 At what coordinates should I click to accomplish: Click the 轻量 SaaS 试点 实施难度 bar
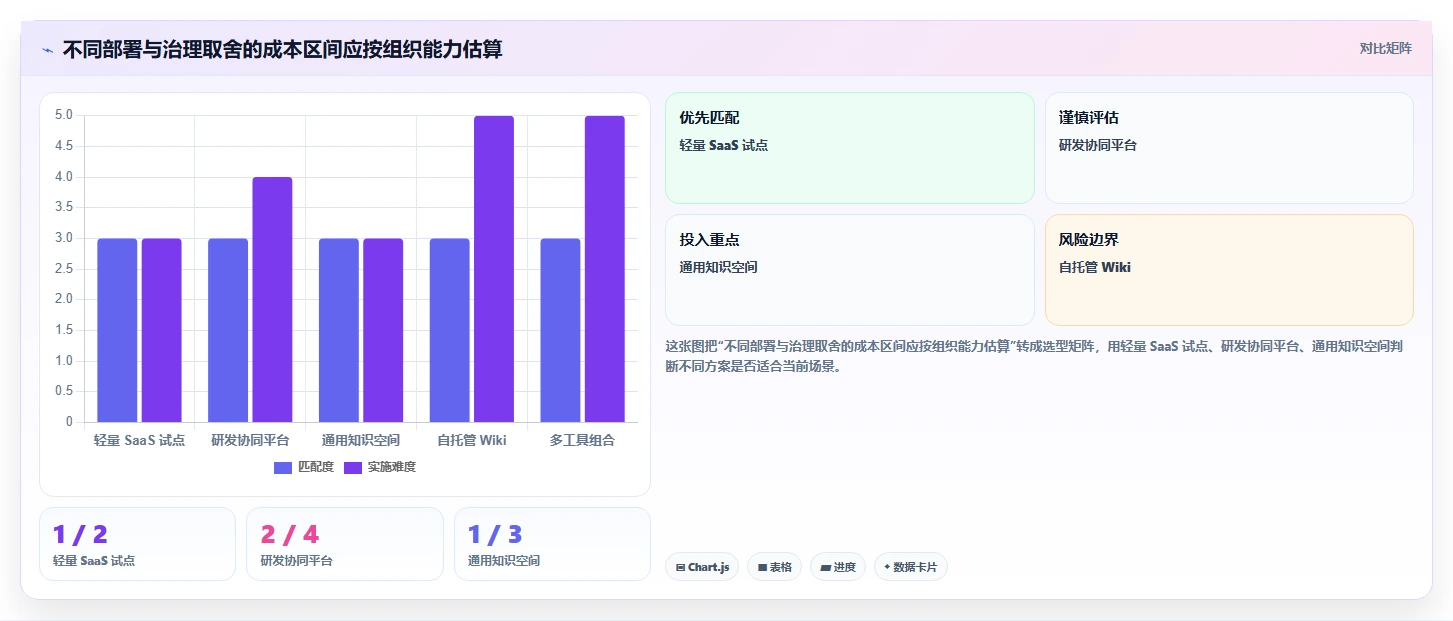[x=161, y=330]
